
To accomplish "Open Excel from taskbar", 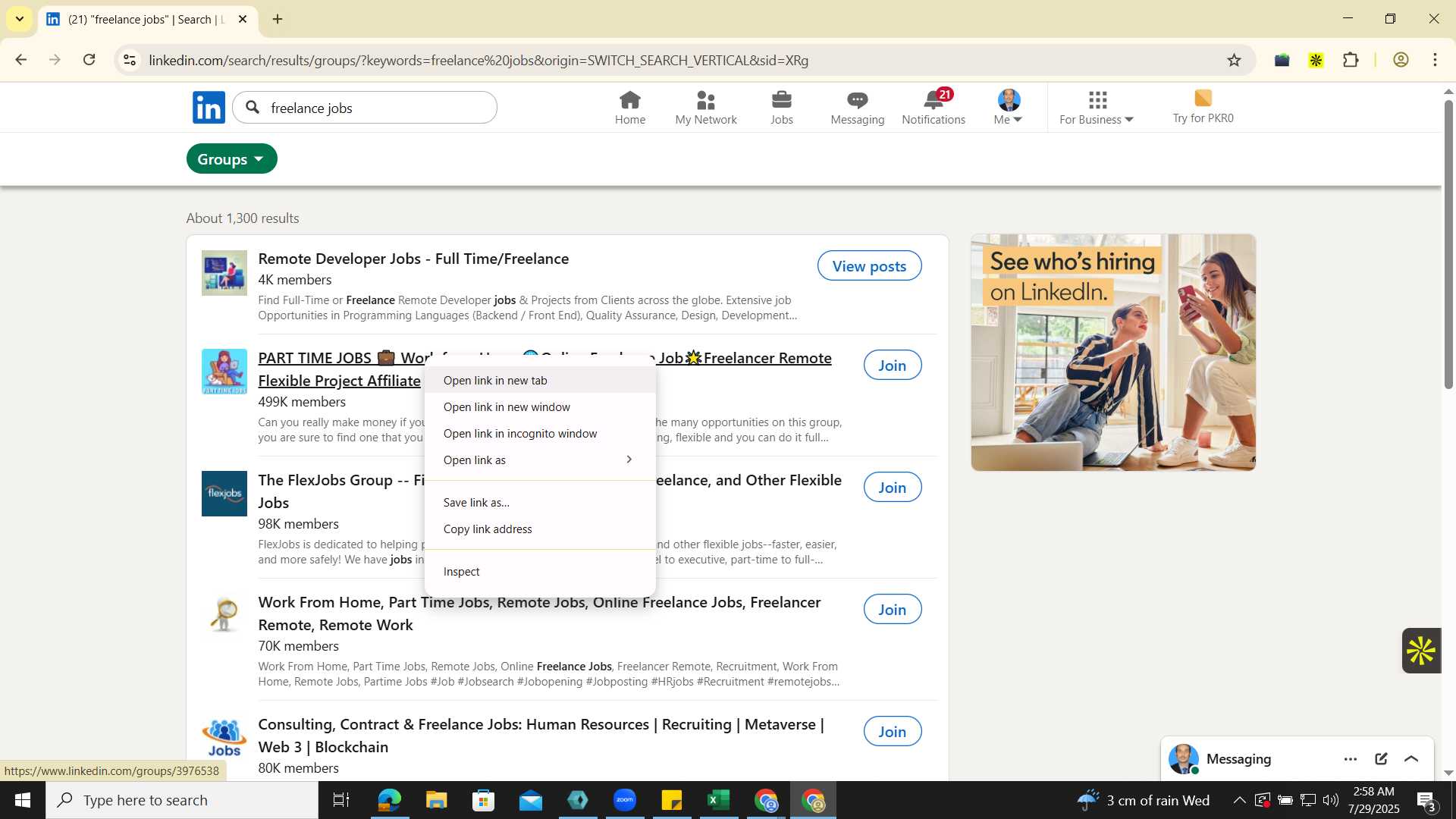I will [x=718, y=800].
